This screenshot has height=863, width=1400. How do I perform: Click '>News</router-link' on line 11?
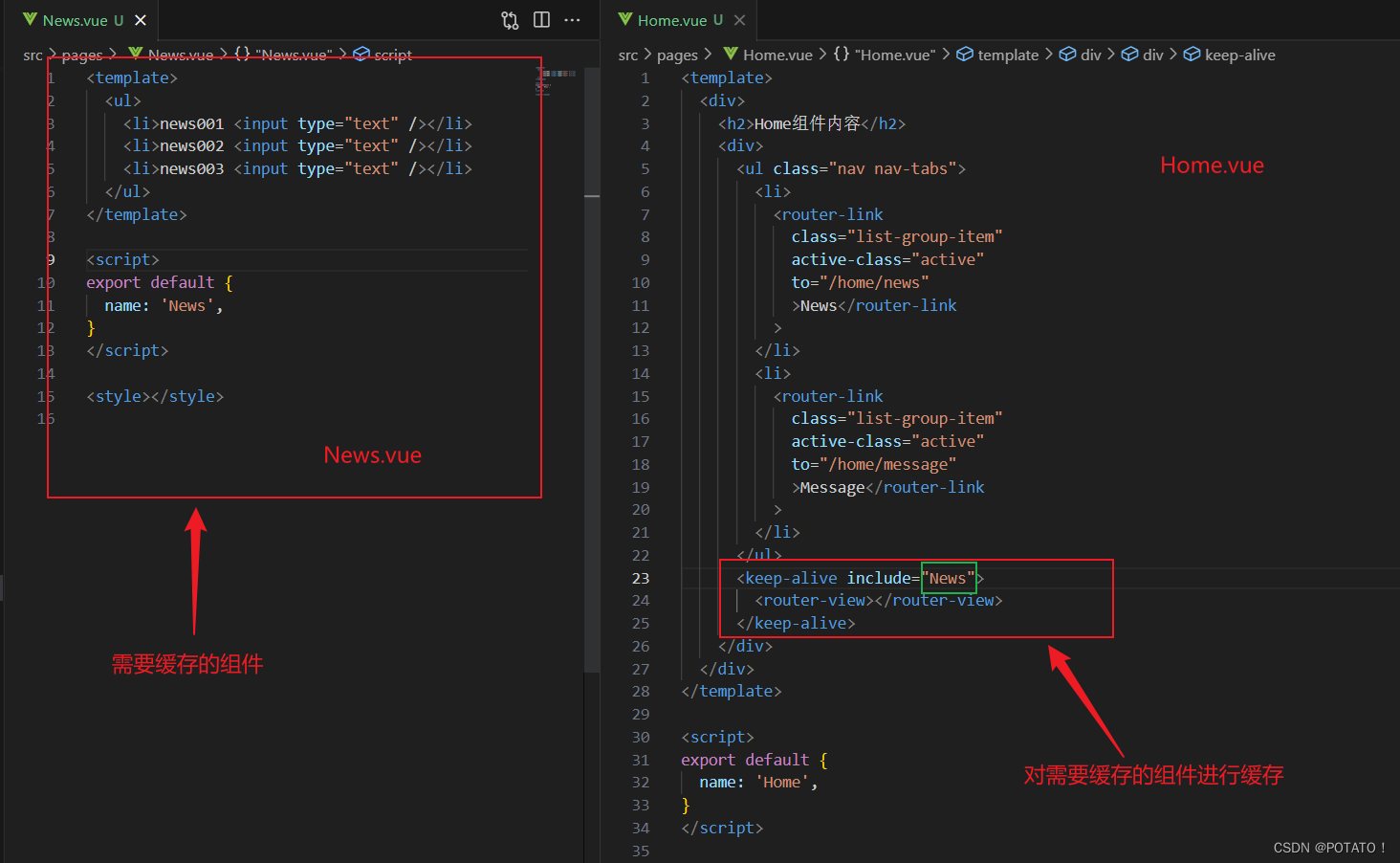coord(874,305)
